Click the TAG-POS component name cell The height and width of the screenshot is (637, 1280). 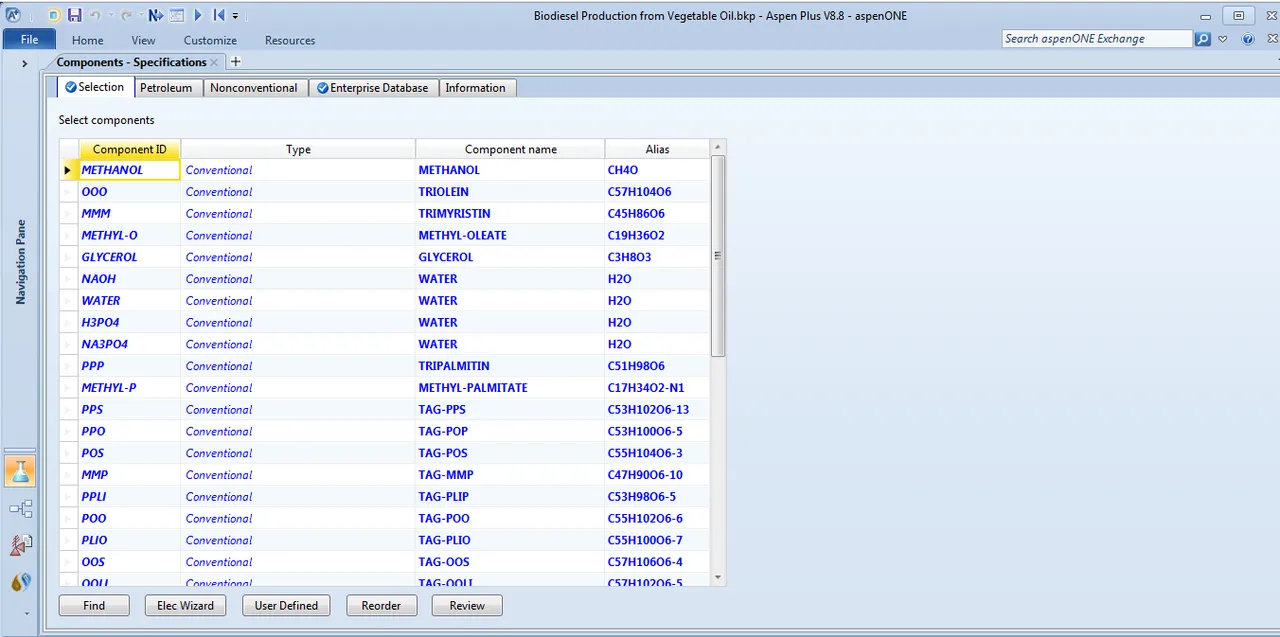coord(510,453)
